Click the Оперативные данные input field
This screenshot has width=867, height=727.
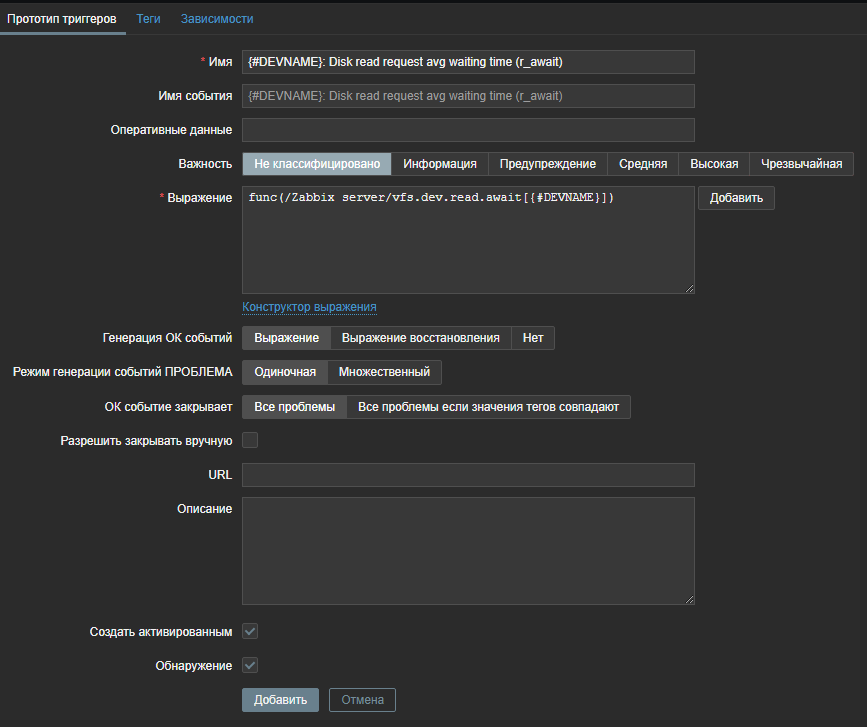coord(468,130)
